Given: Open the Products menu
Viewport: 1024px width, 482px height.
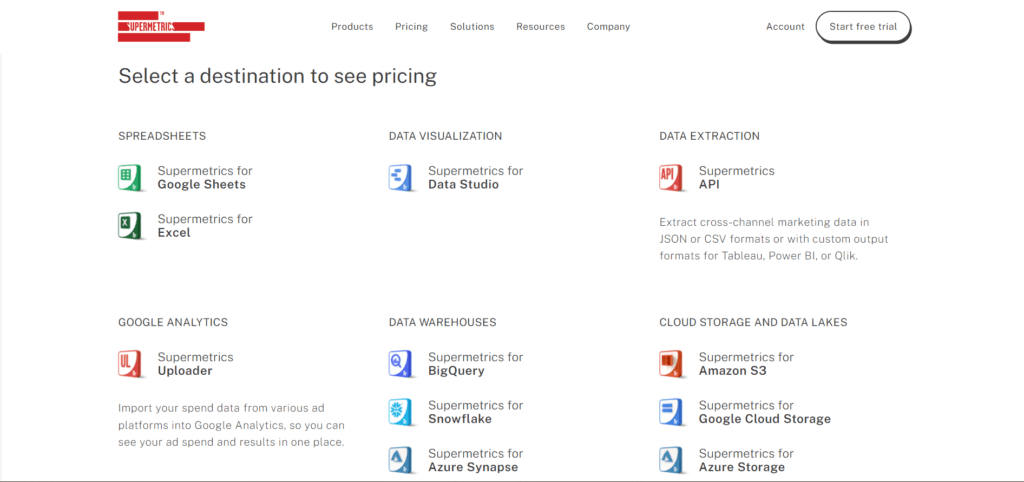Looking at the screenshot, I should 352,27.
